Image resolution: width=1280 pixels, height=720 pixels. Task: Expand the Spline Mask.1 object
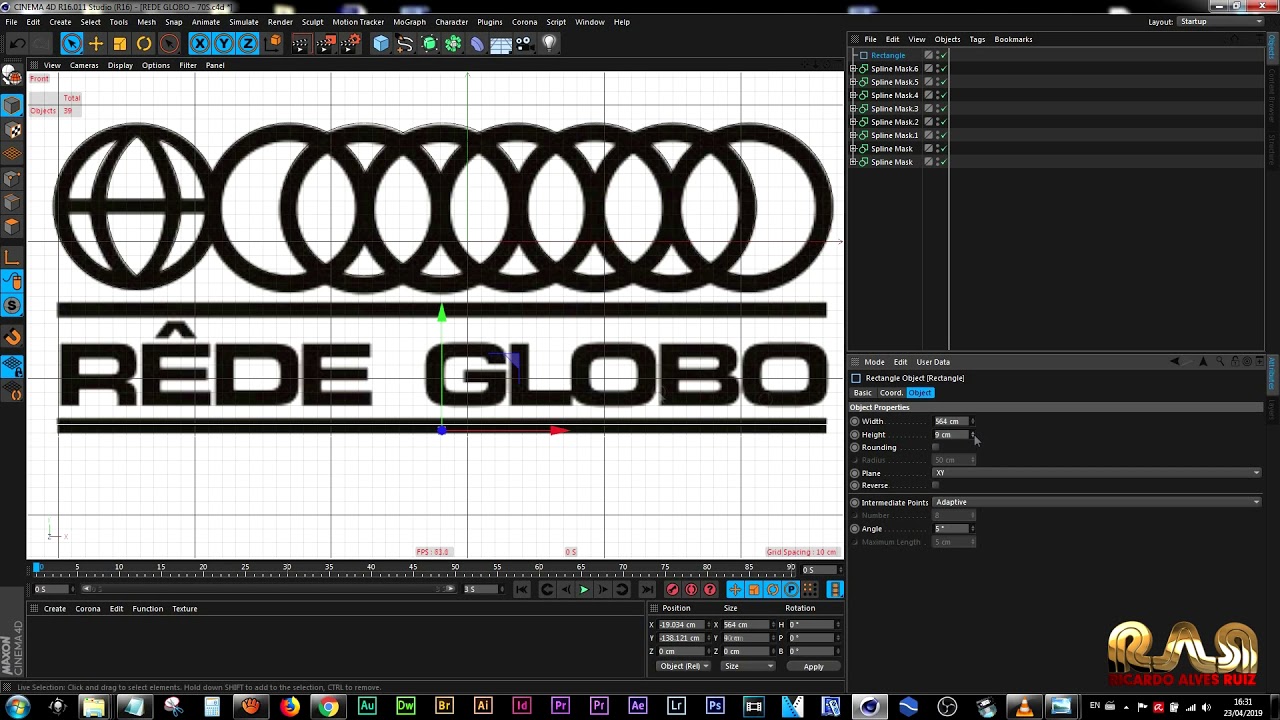tap(853, 135)
